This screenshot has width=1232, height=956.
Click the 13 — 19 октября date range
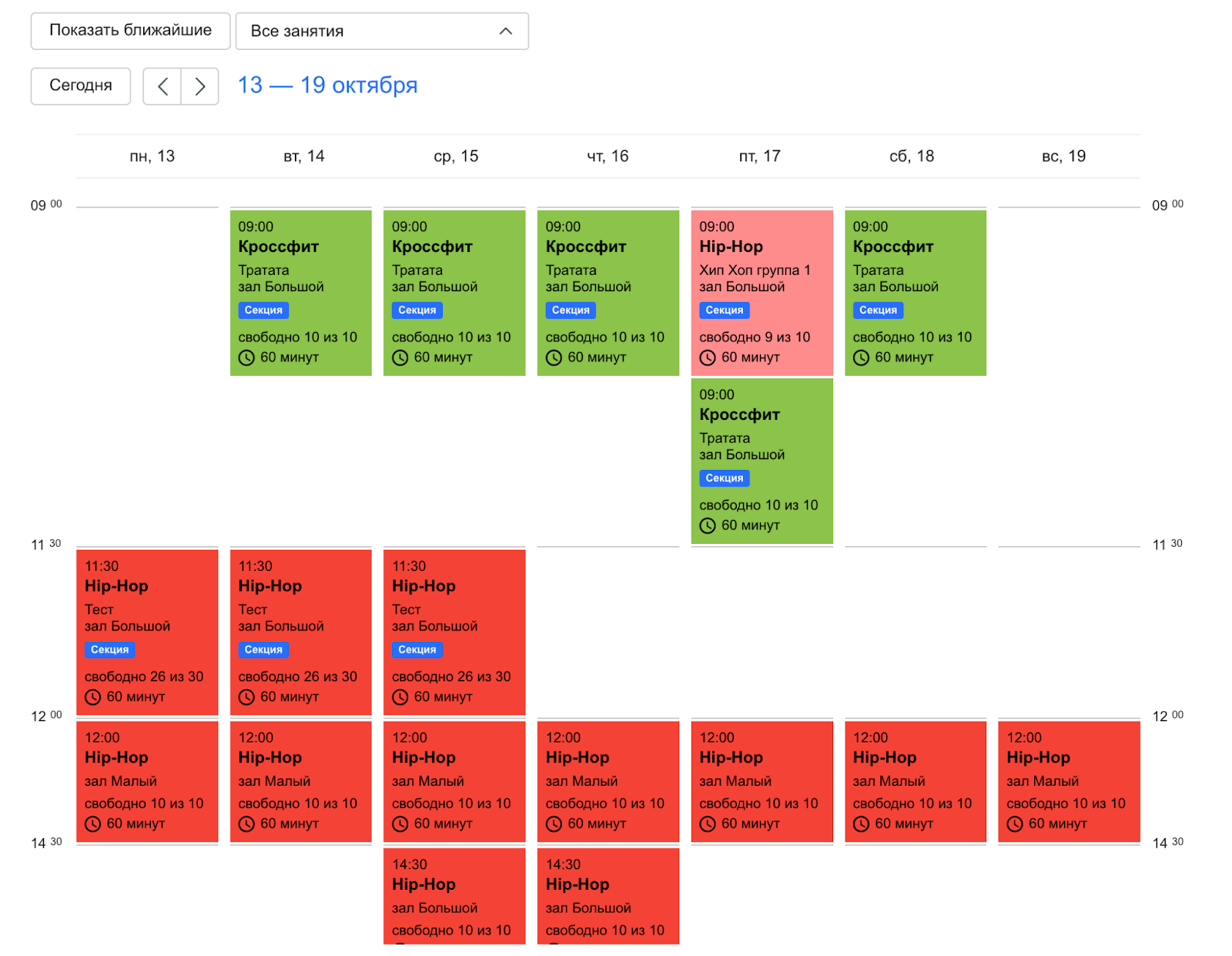coord(327,86)
